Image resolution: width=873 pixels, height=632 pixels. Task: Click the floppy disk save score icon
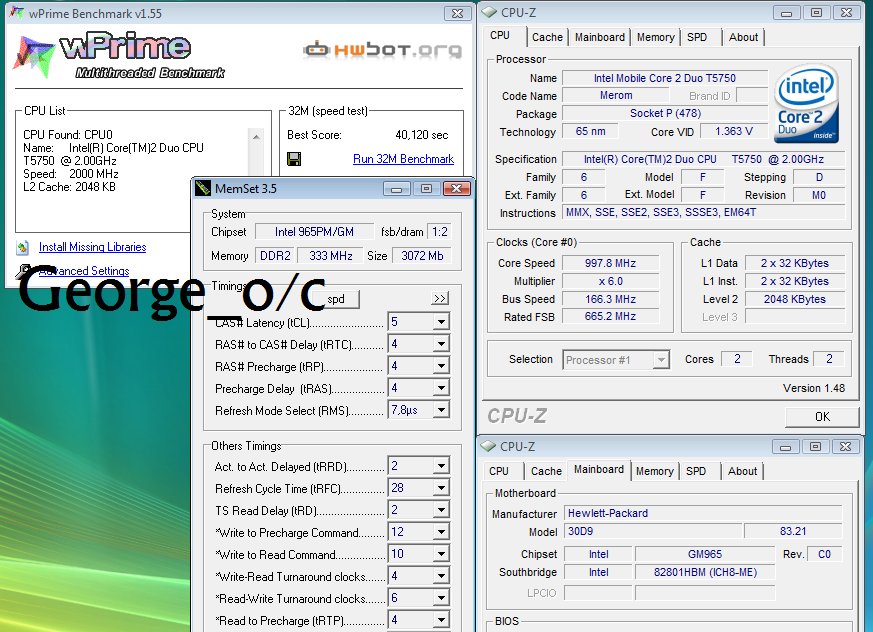click(294, 159)
